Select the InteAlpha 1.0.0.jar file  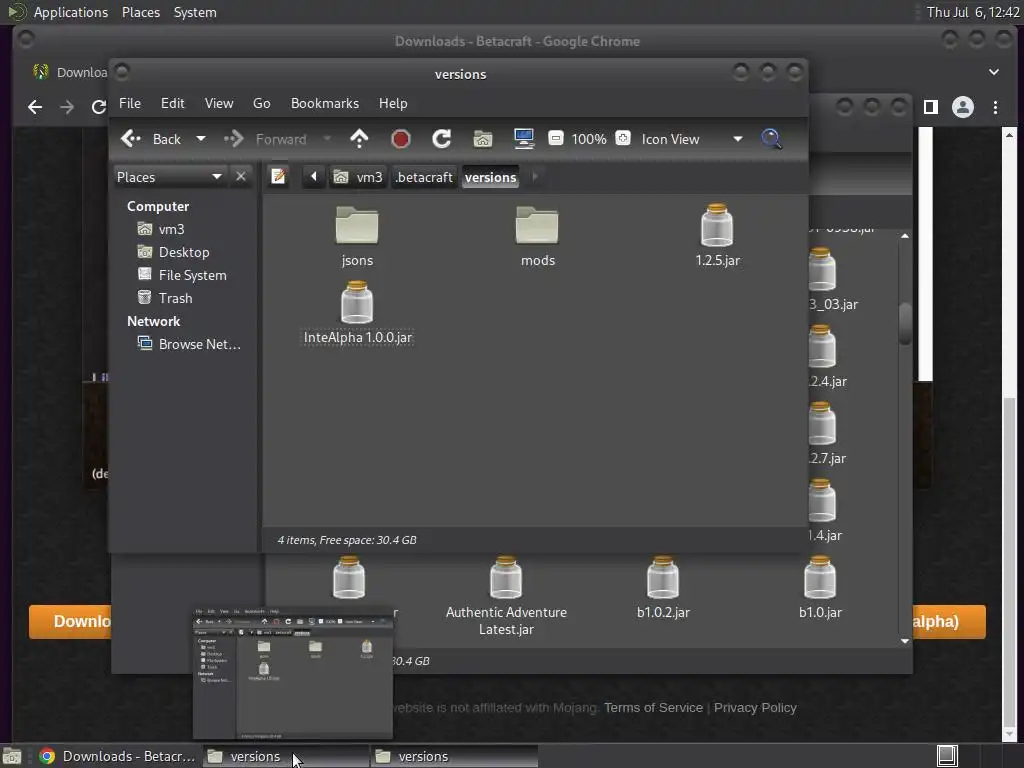pos(358,313)
